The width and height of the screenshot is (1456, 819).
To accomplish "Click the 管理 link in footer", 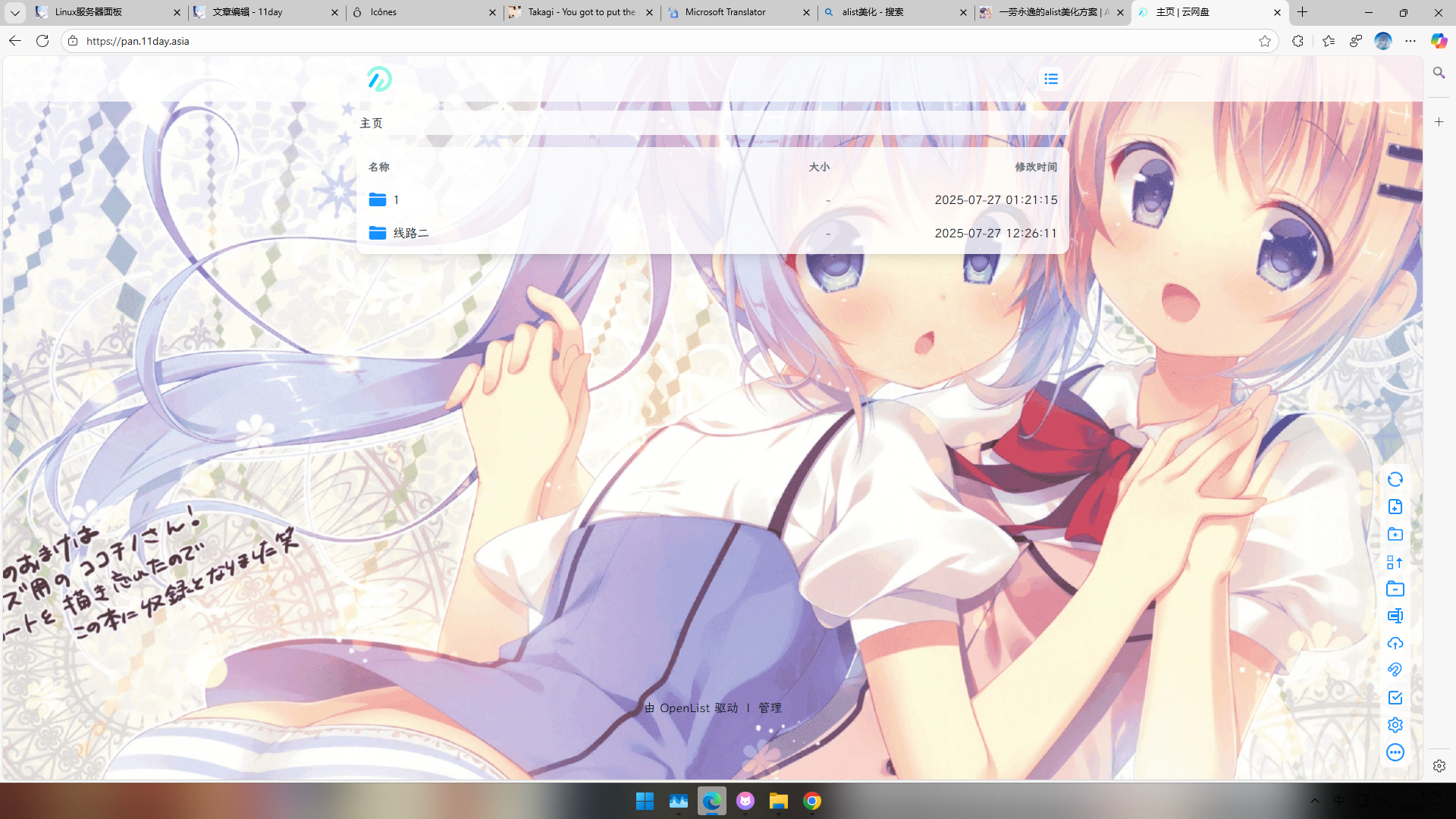I will click(x=770, y=708).
